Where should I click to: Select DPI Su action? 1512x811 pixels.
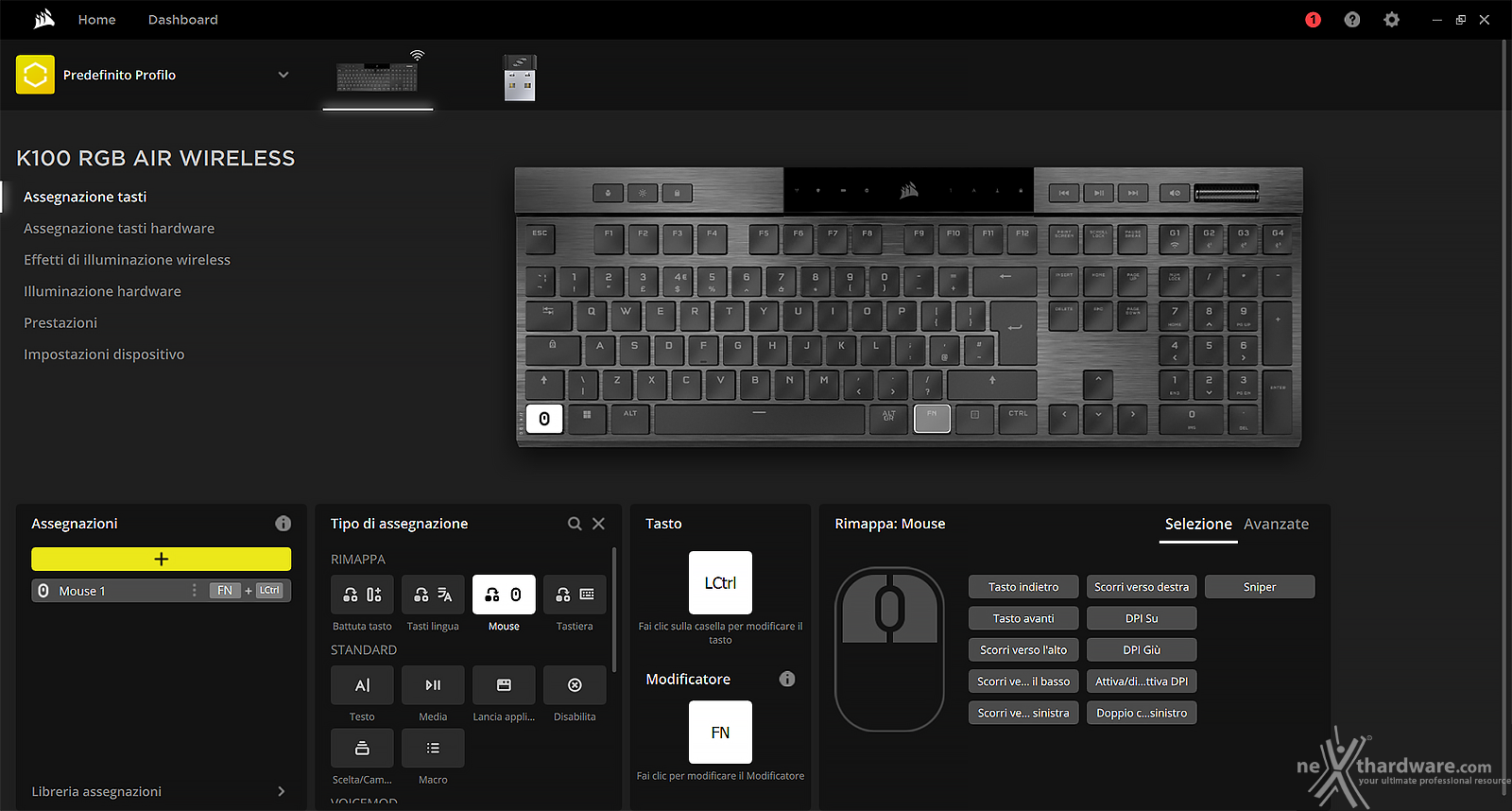pos(1142,618)
